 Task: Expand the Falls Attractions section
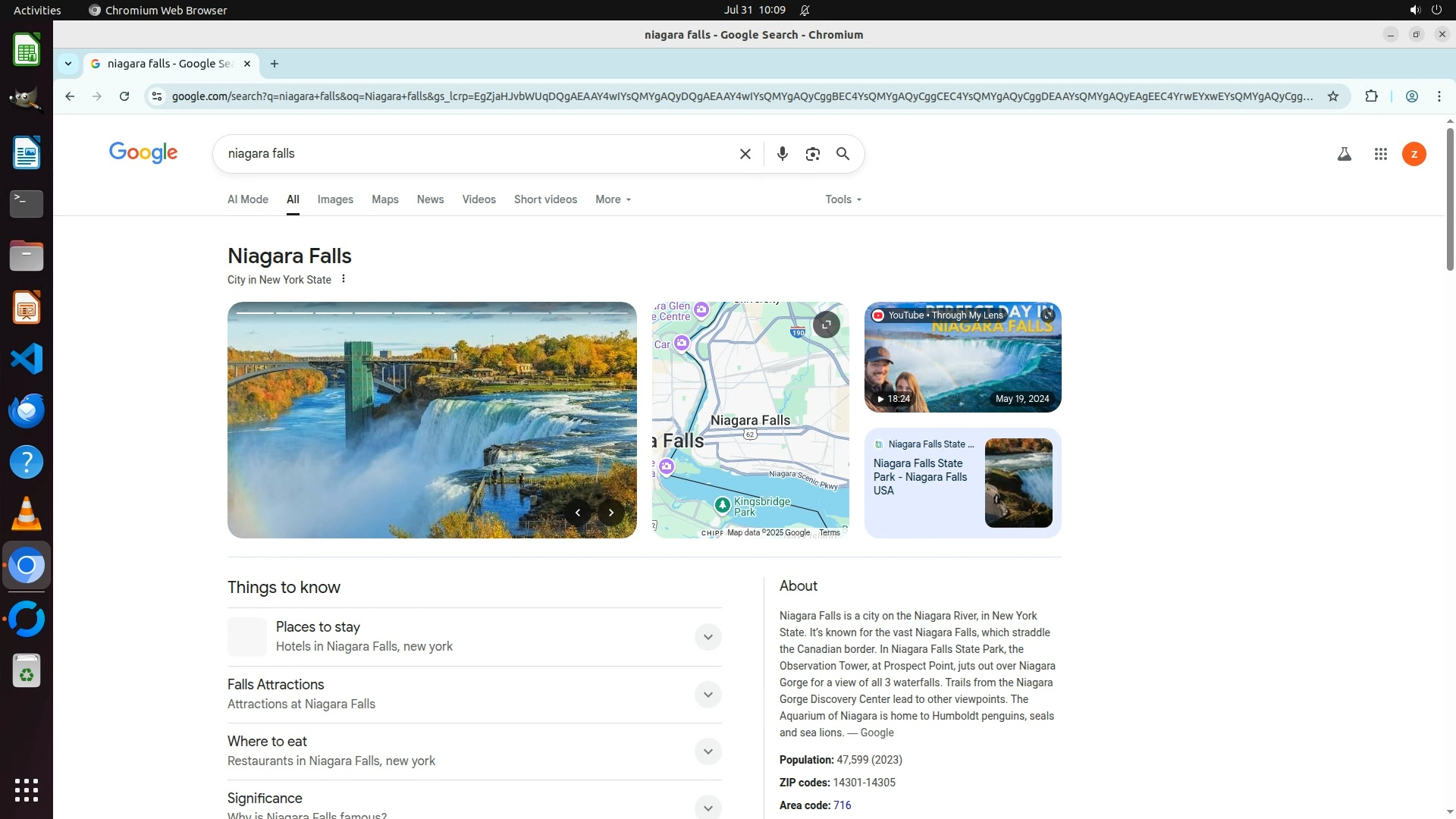point(708,695)
